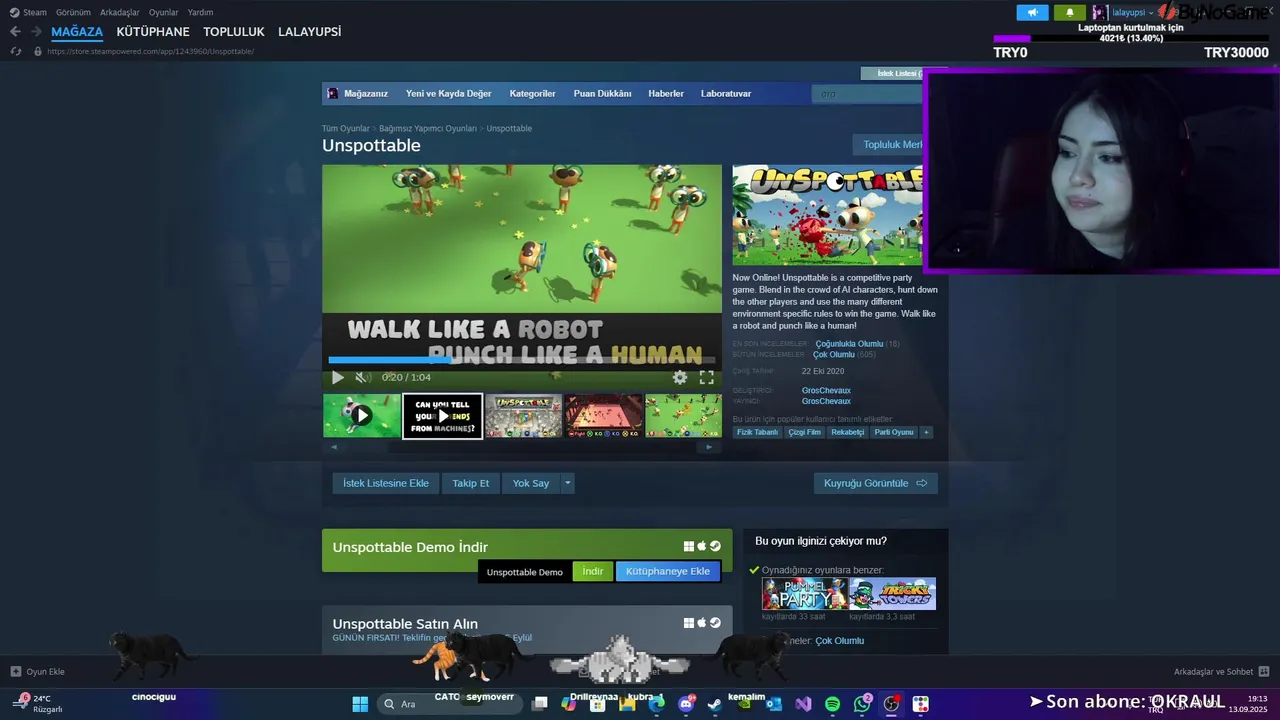Image resolution: width=1280 pixels, height=720 pixels.
Task: Open WhatsApp from the taskbar
Action: (x=862, y=704)
